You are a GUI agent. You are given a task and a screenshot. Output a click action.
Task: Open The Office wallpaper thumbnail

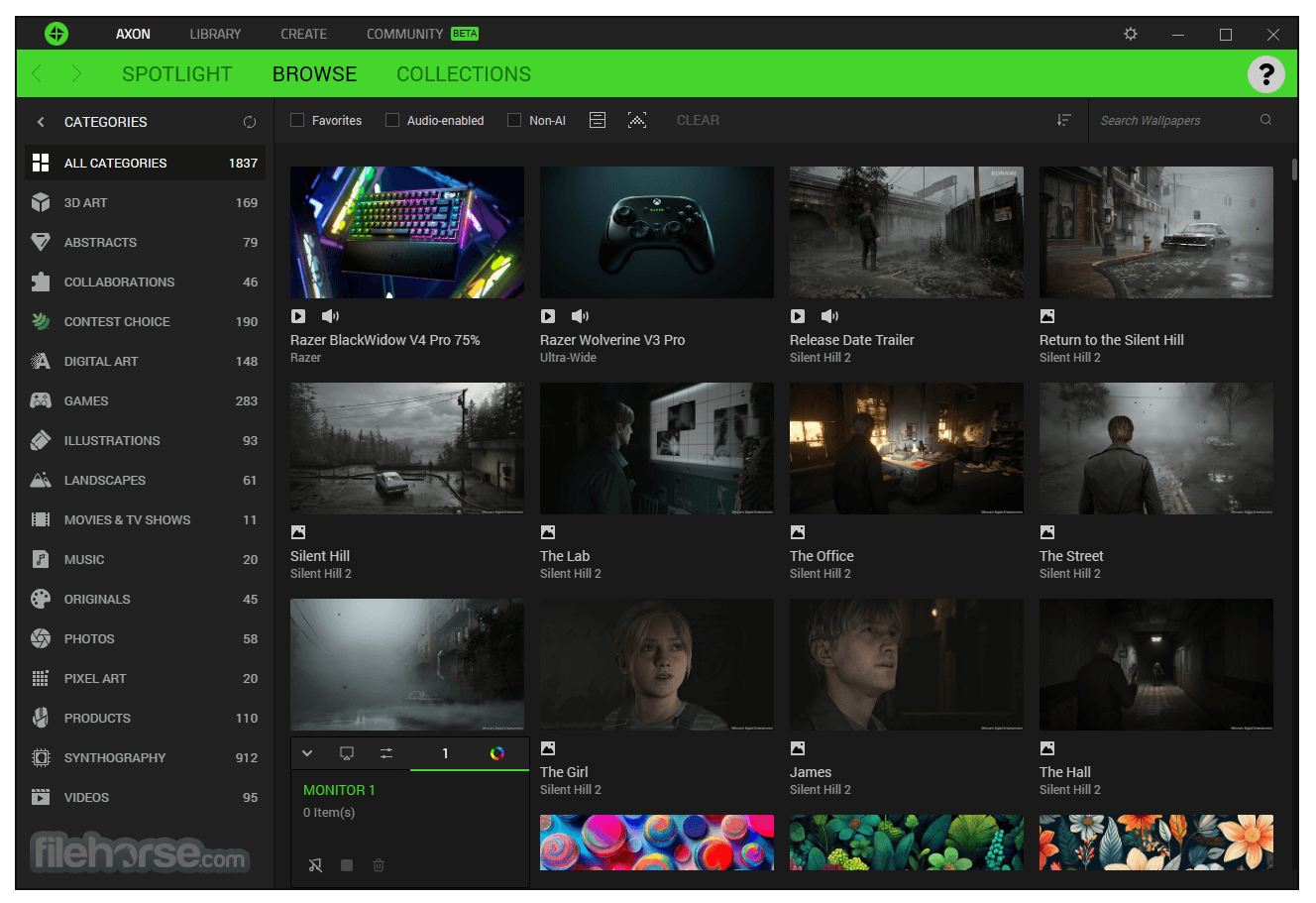pos(907,448)
